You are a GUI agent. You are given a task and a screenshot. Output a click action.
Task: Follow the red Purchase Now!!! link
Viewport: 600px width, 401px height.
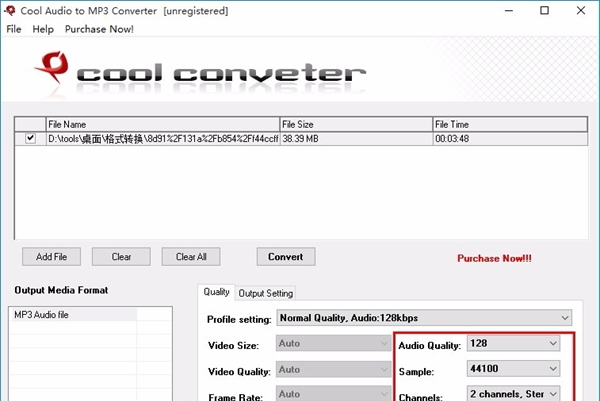(494, 258)
